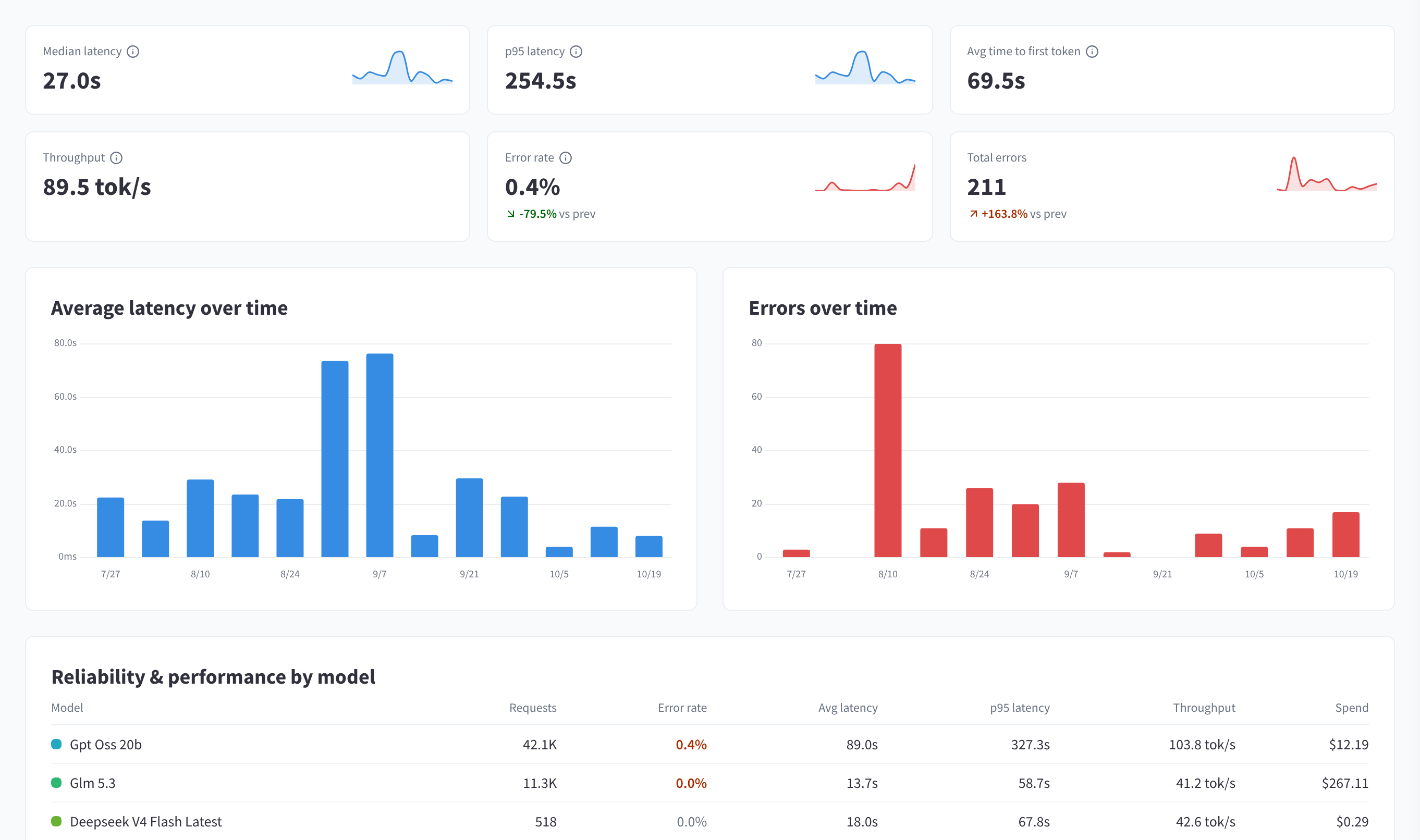
Task: Click the 211 total errors value
Action: 986,188
